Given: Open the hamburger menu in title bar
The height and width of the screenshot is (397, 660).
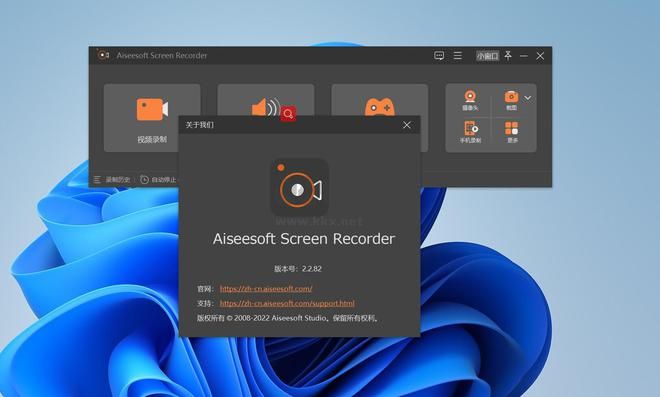Looking at the screenshot, I should pyautogui.click(x=458, y=56).
